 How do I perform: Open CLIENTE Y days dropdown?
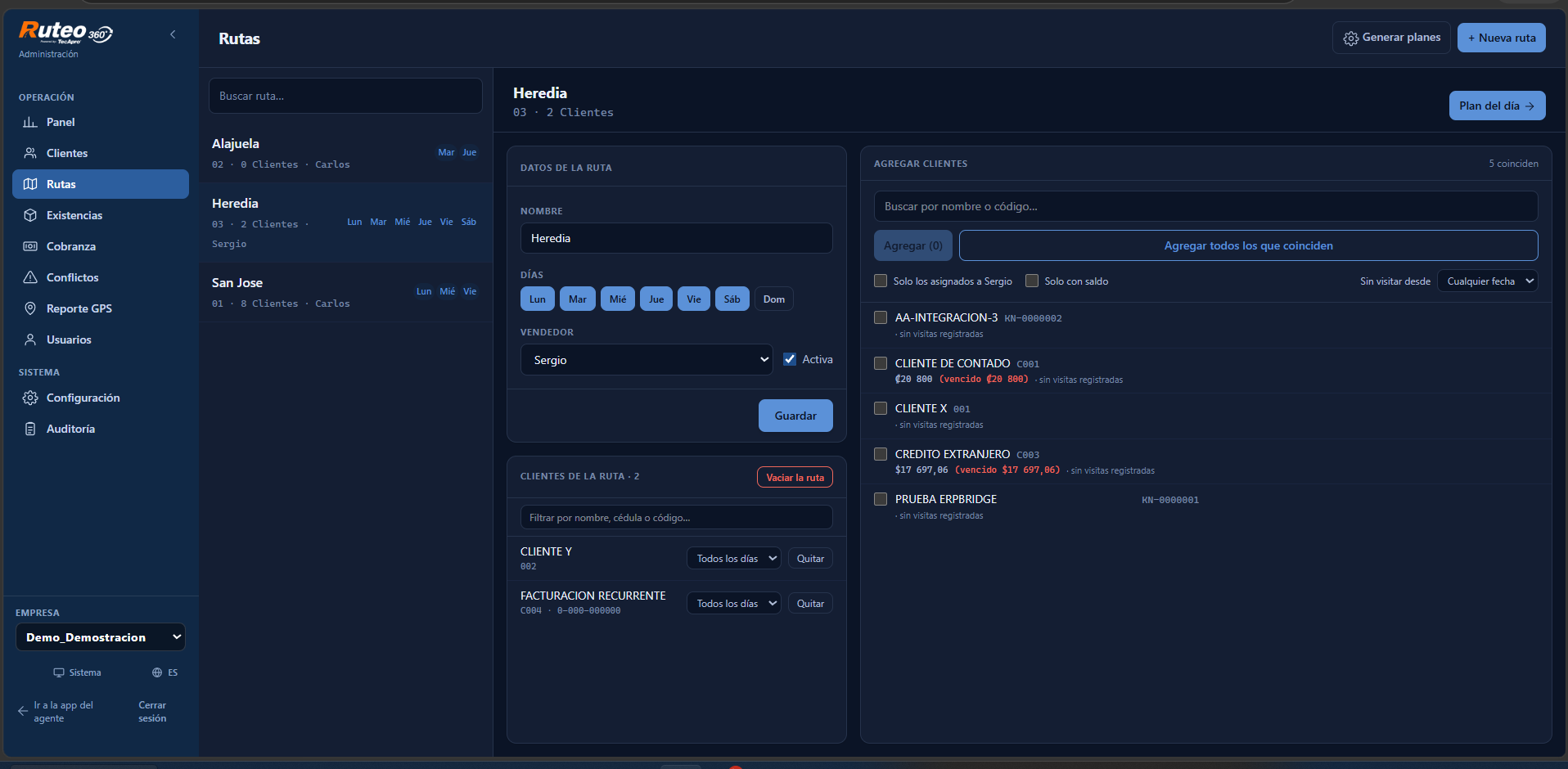click(733, 558)
